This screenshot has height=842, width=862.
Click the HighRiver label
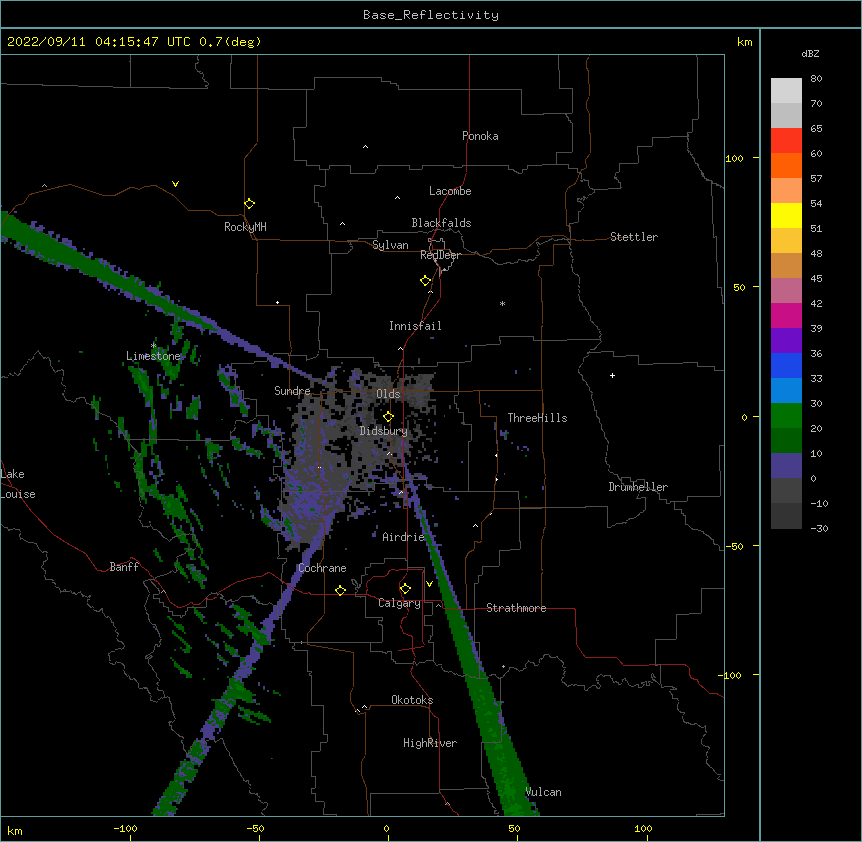(430, 743)
